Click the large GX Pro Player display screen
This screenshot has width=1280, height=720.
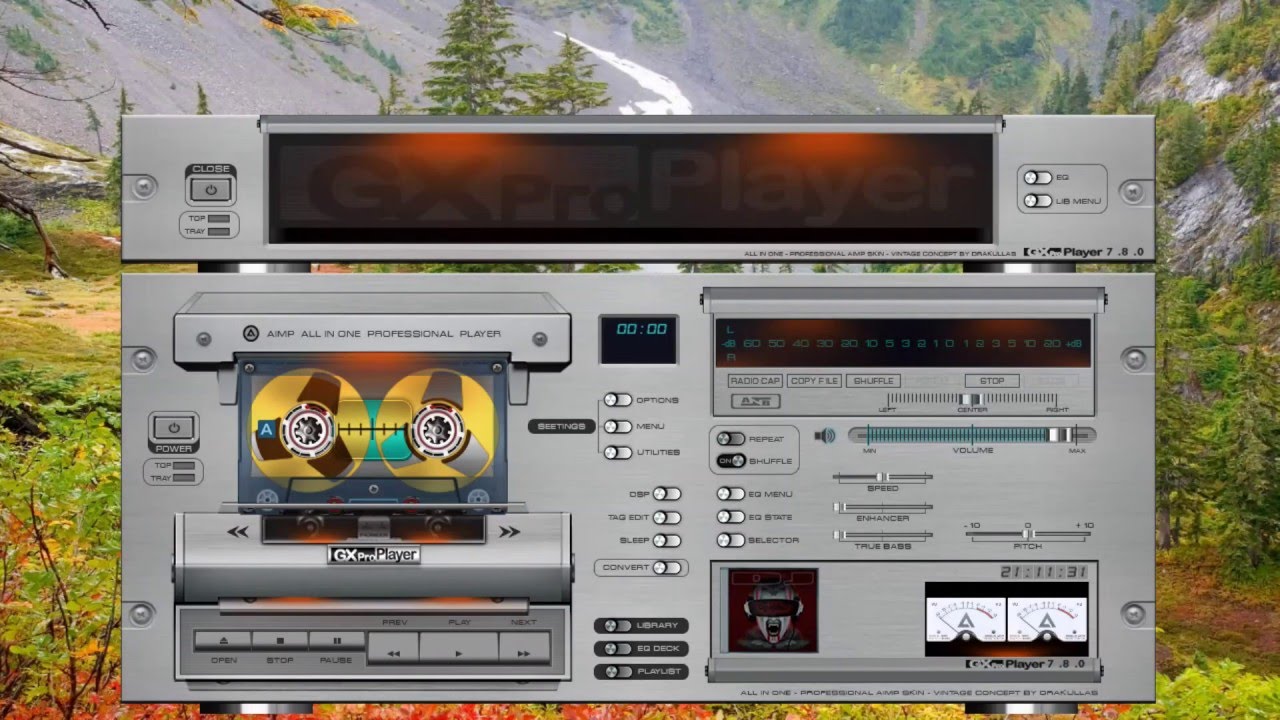[x=631, y=188]
